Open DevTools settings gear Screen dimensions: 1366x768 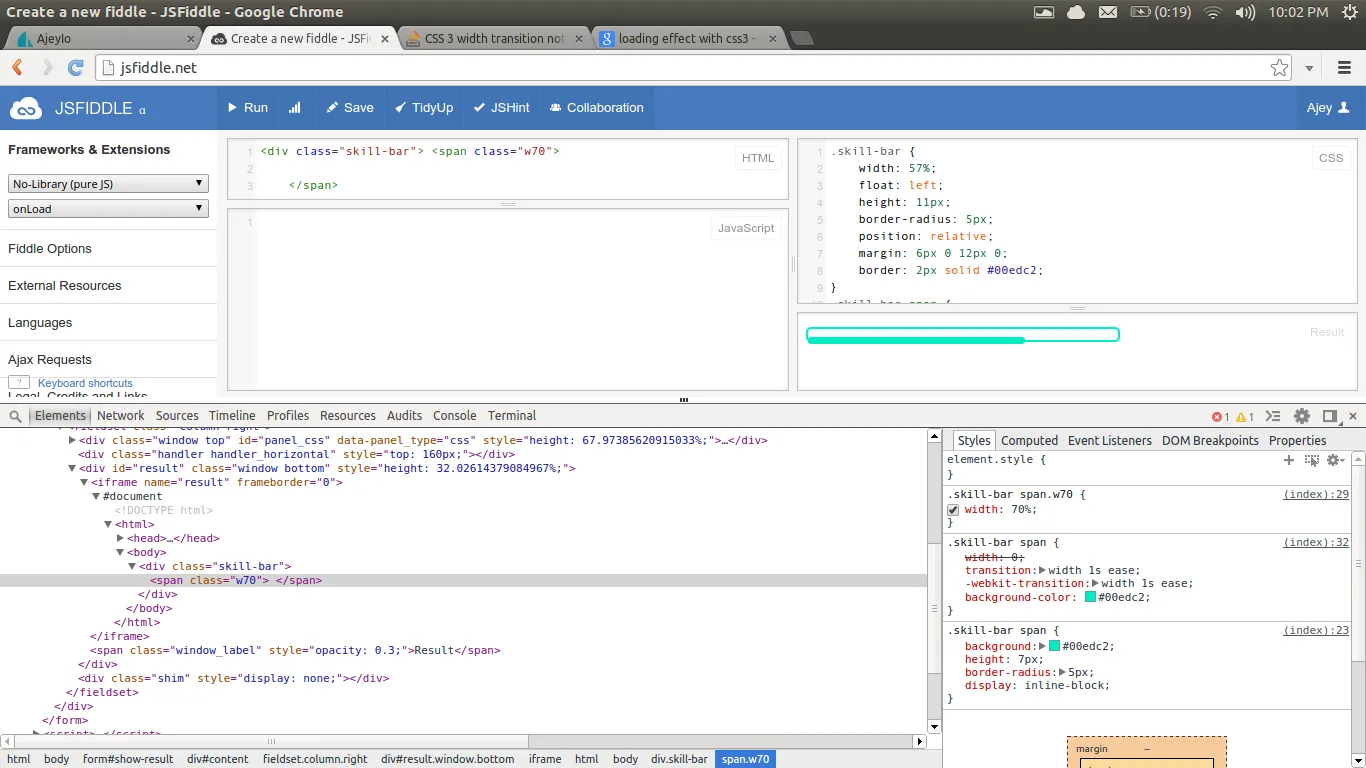tap(1302, 416)
